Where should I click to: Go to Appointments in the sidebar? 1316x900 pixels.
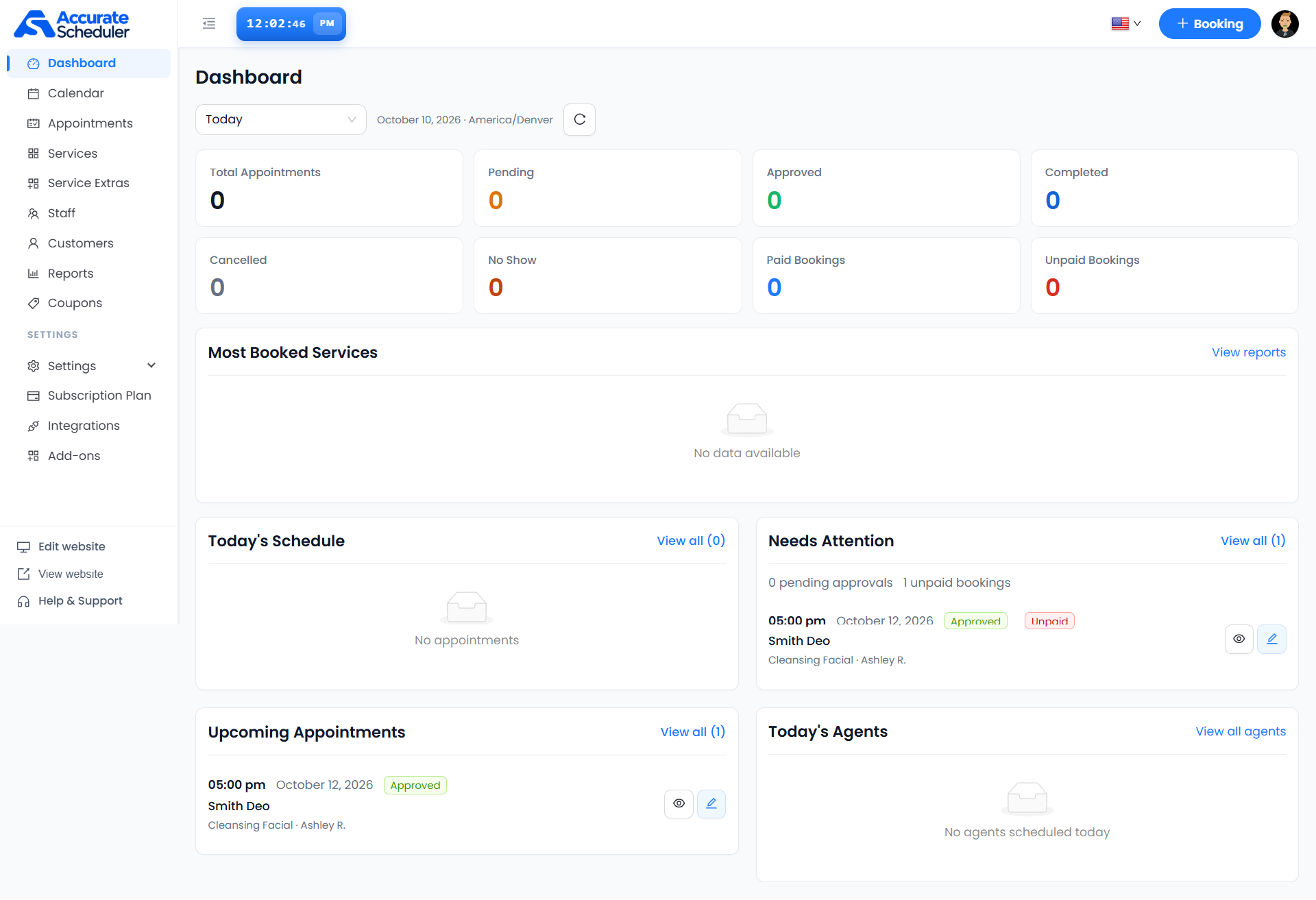point(88,123)
